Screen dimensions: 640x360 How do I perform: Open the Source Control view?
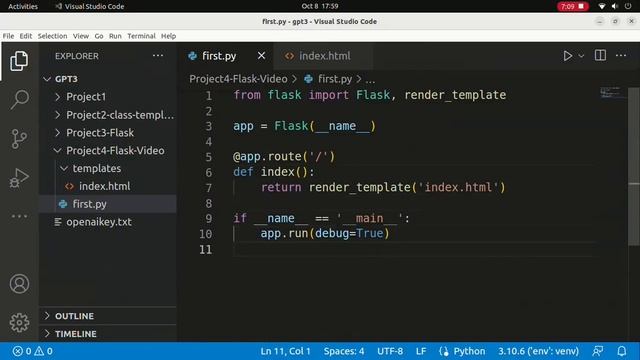point(19,139)
